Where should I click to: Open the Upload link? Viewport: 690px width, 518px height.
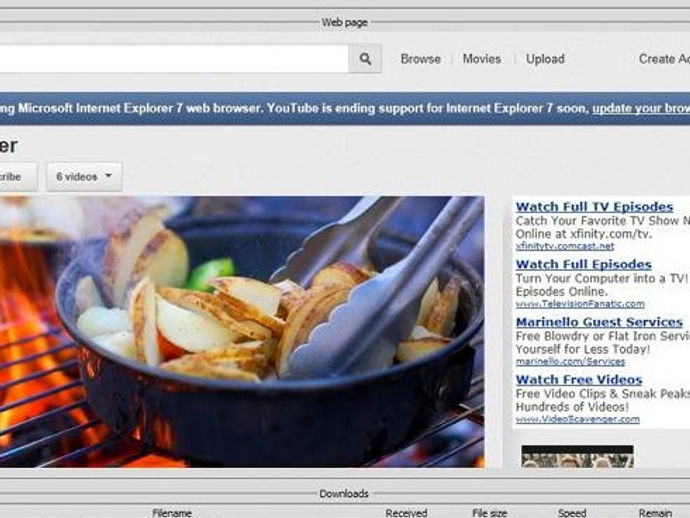pyautogui.click(x=545, y=59)
